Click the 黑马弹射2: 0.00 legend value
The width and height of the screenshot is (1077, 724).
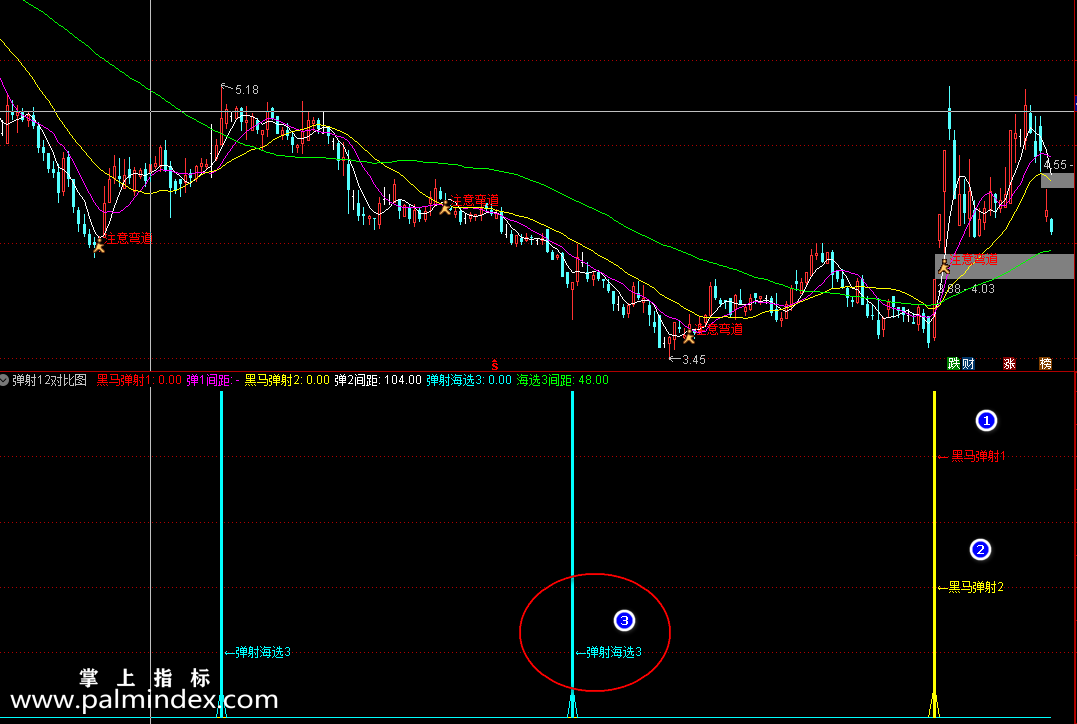tap(287, 380)
